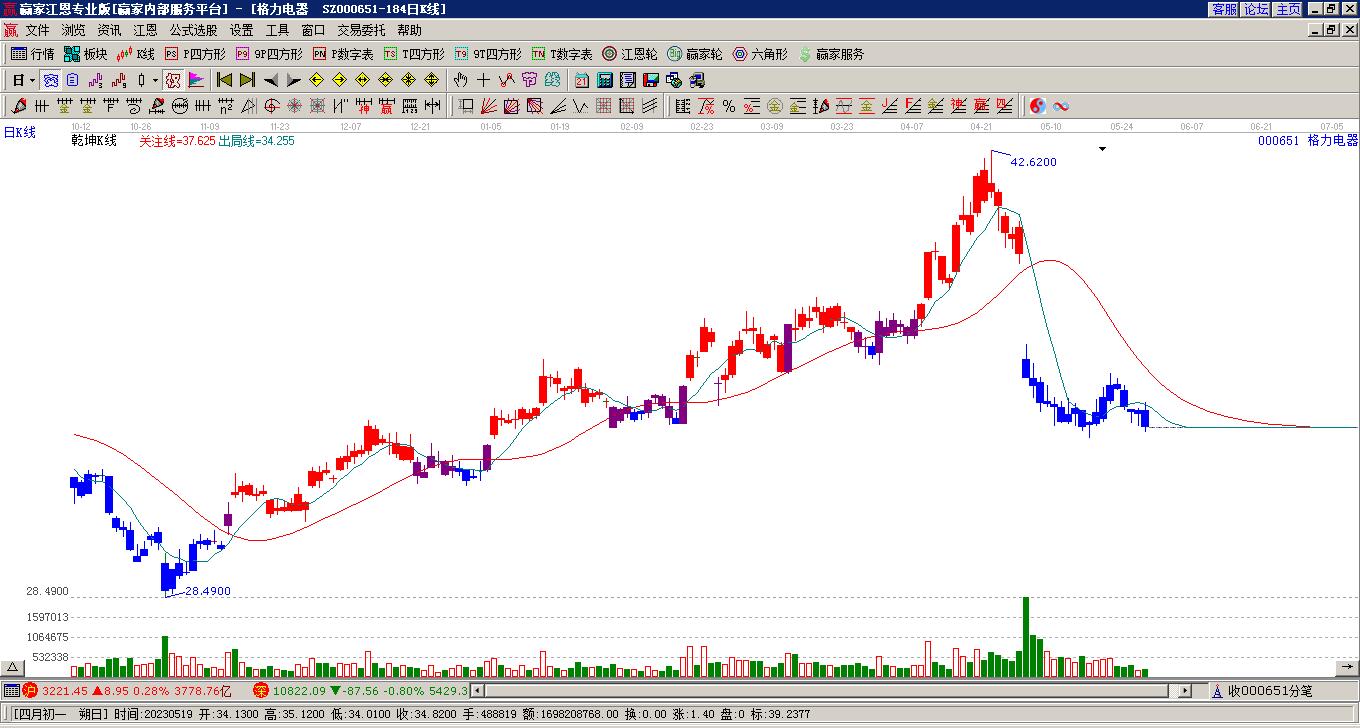Viewport: 1360px width, 728px height.
Task: Click the 客服 button
Action: (1225, 9)
